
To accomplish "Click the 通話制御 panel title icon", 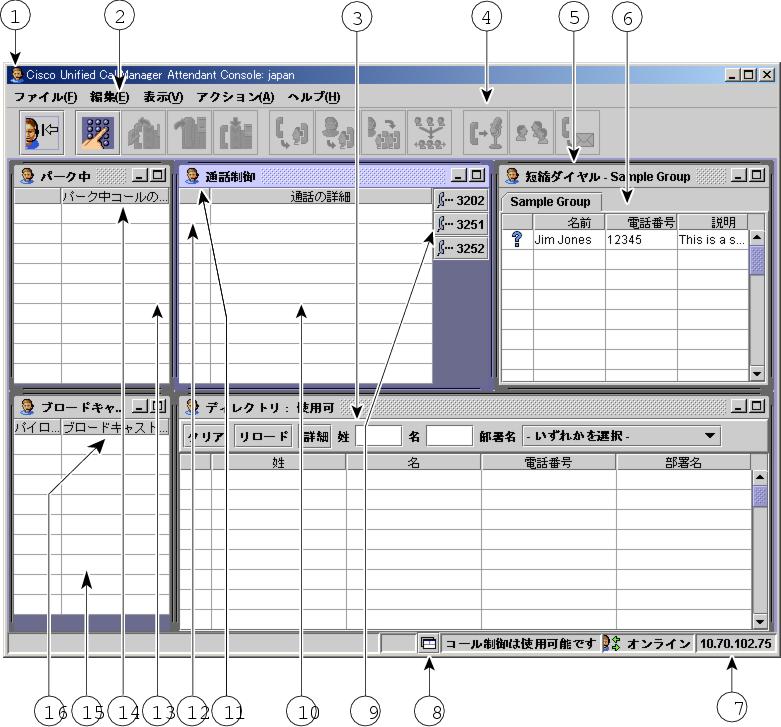I will click(x=192, y=176).
